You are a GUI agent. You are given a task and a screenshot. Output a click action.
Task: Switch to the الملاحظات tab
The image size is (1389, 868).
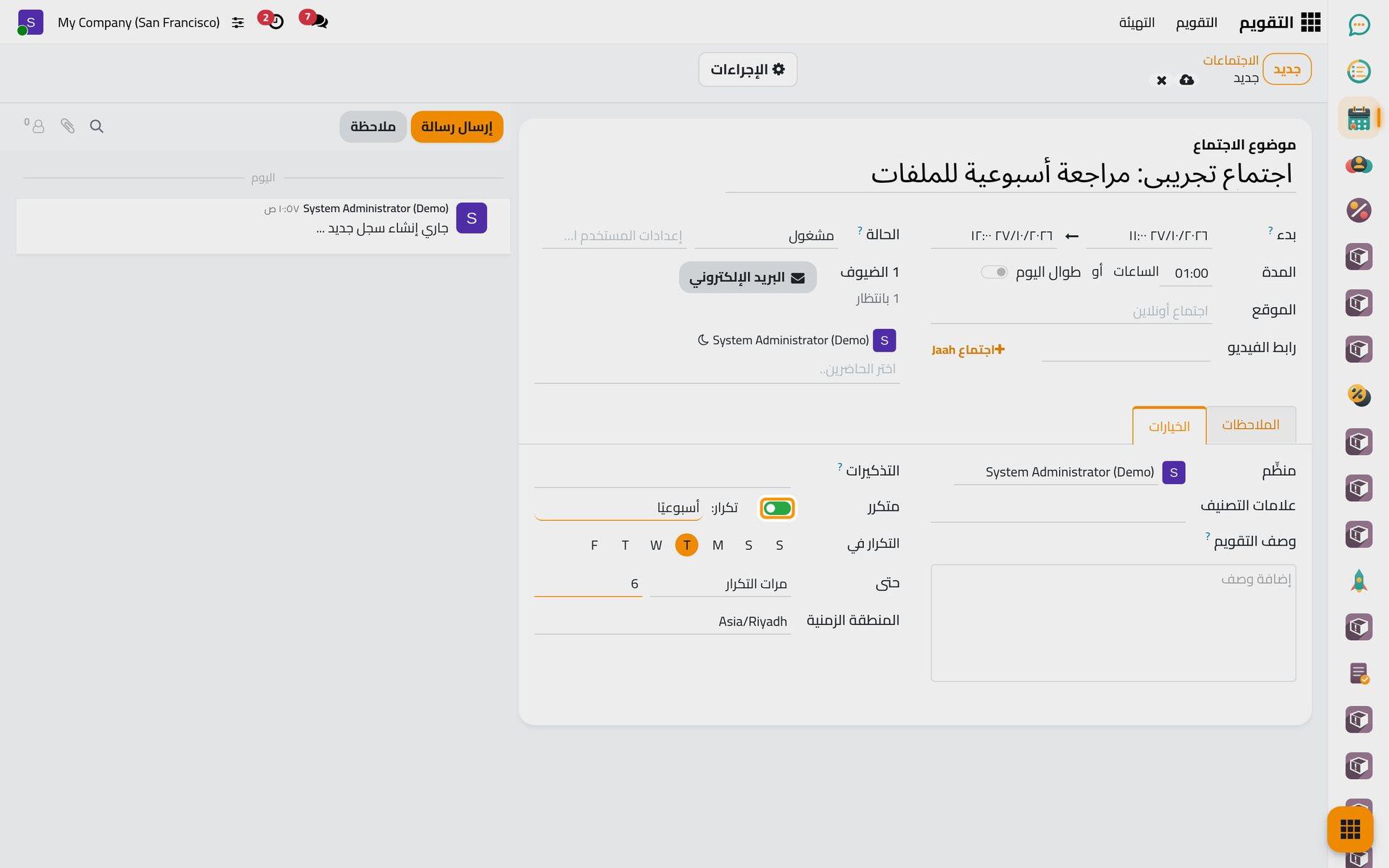[x=1250, y=425]
